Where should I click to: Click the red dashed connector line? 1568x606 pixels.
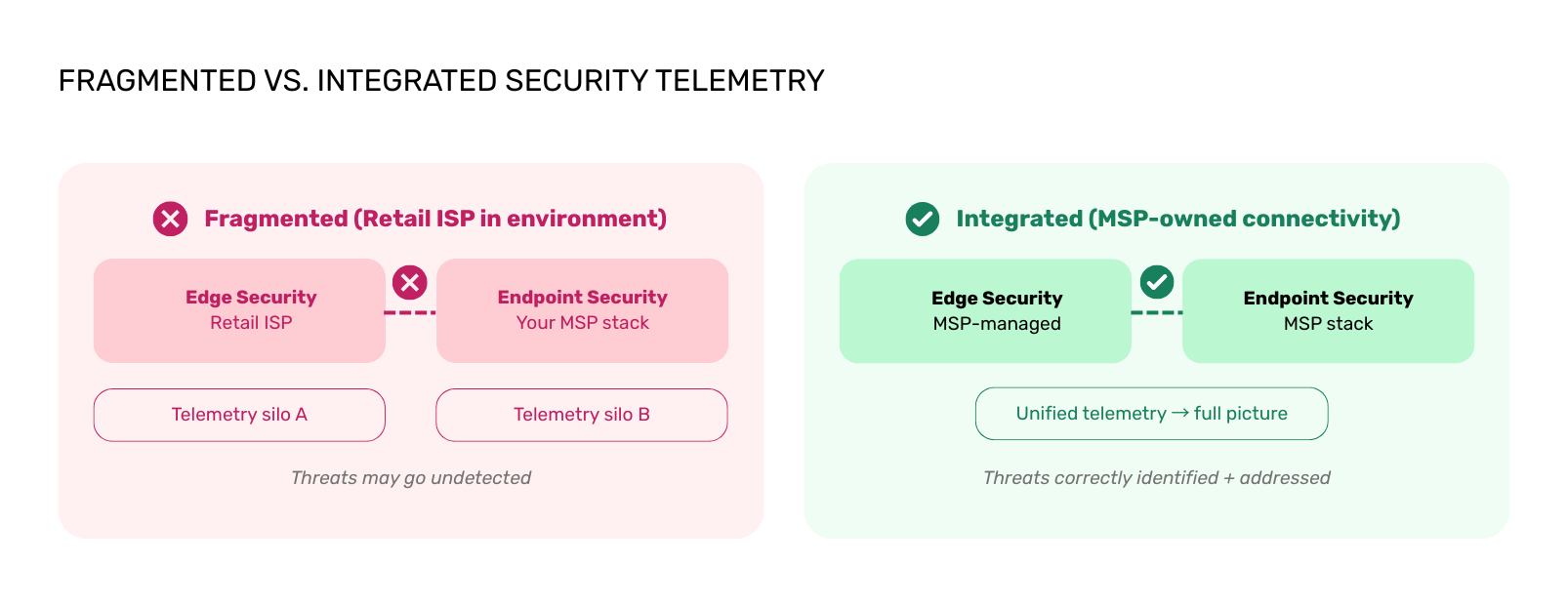(x=410, y=312)
